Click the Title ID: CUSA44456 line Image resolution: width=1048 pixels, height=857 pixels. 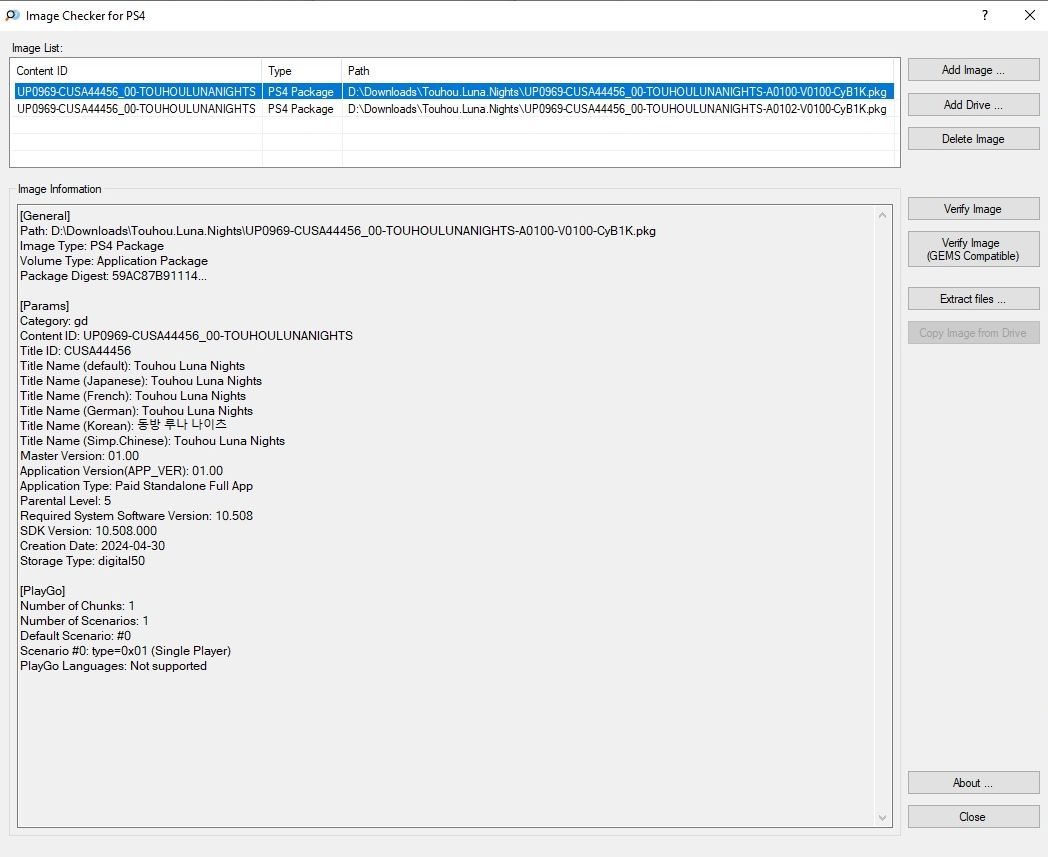[76, 351]
